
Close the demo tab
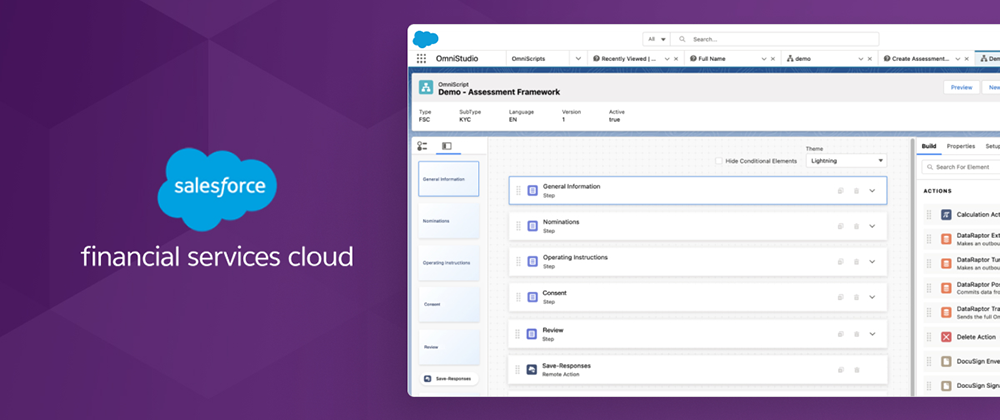[x=871, y=59]
